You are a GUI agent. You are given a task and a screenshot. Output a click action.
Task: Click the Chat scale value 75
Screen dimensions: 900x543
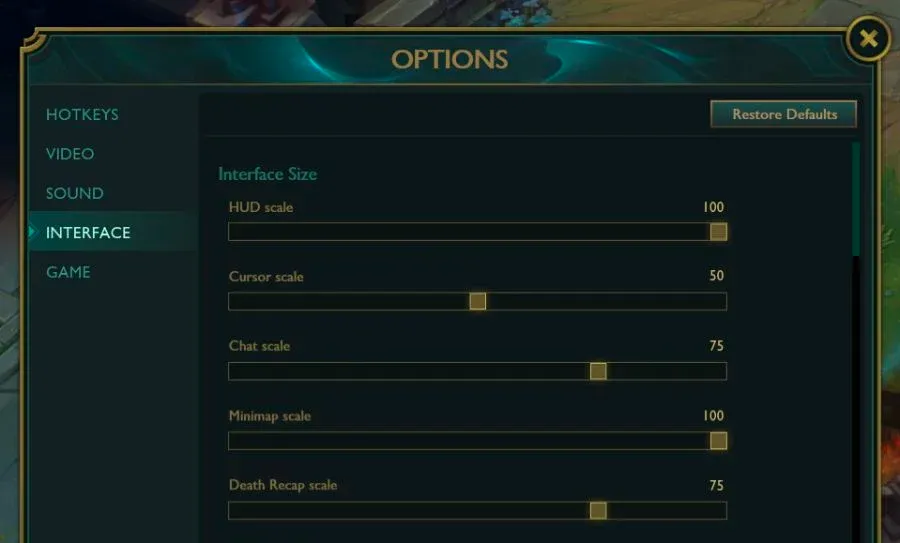point(716,346)
